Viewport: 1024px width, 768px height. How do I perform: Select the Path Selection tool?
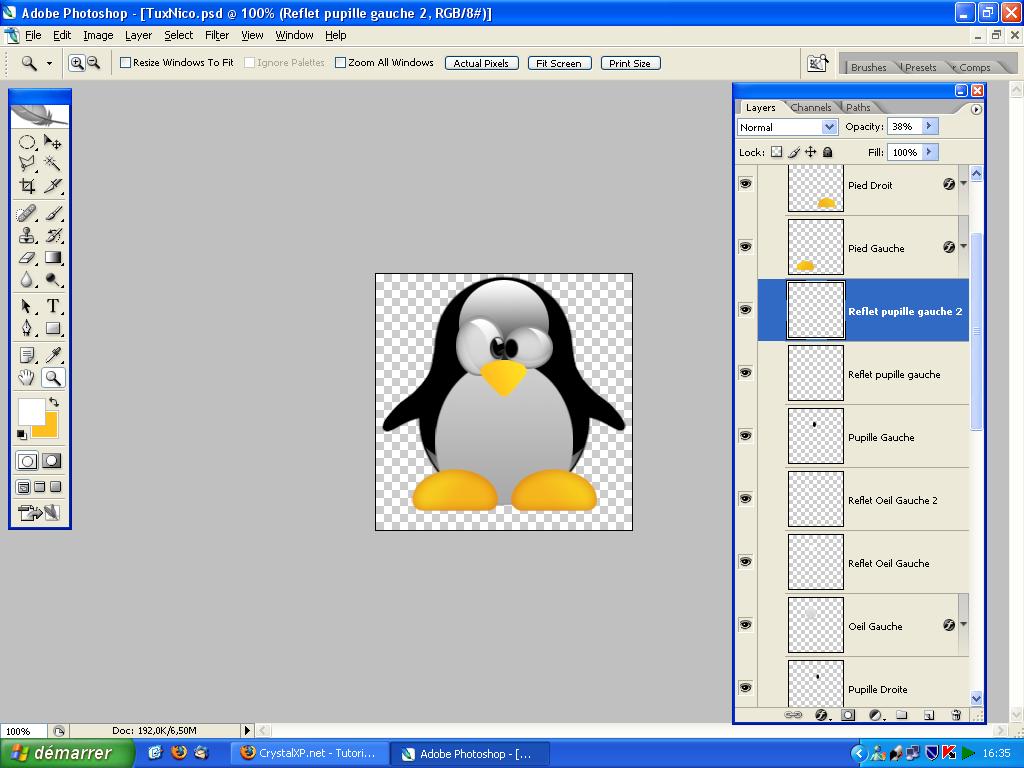(27, 306)
